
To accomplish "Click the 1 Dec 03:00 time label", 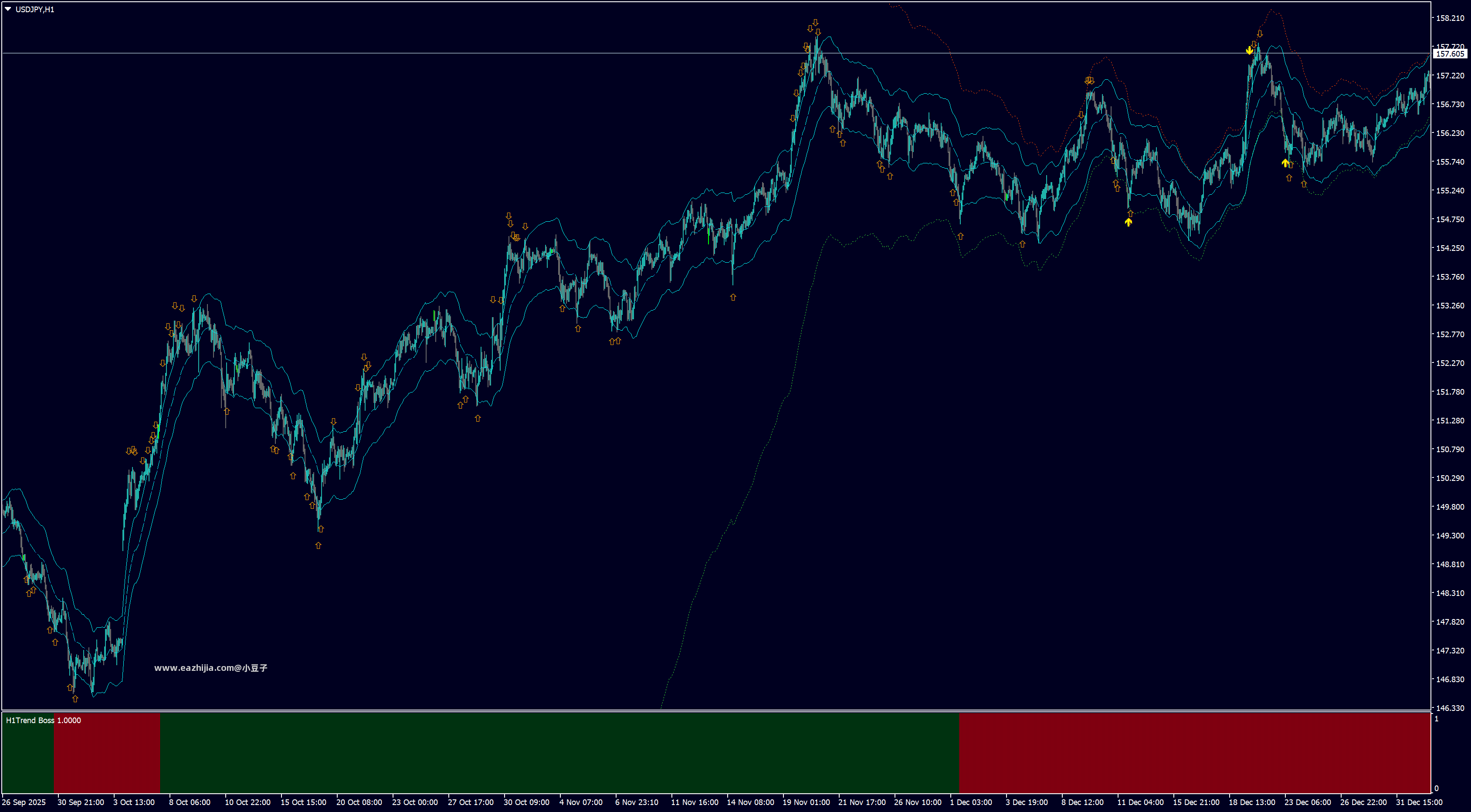I will (971, 802).
